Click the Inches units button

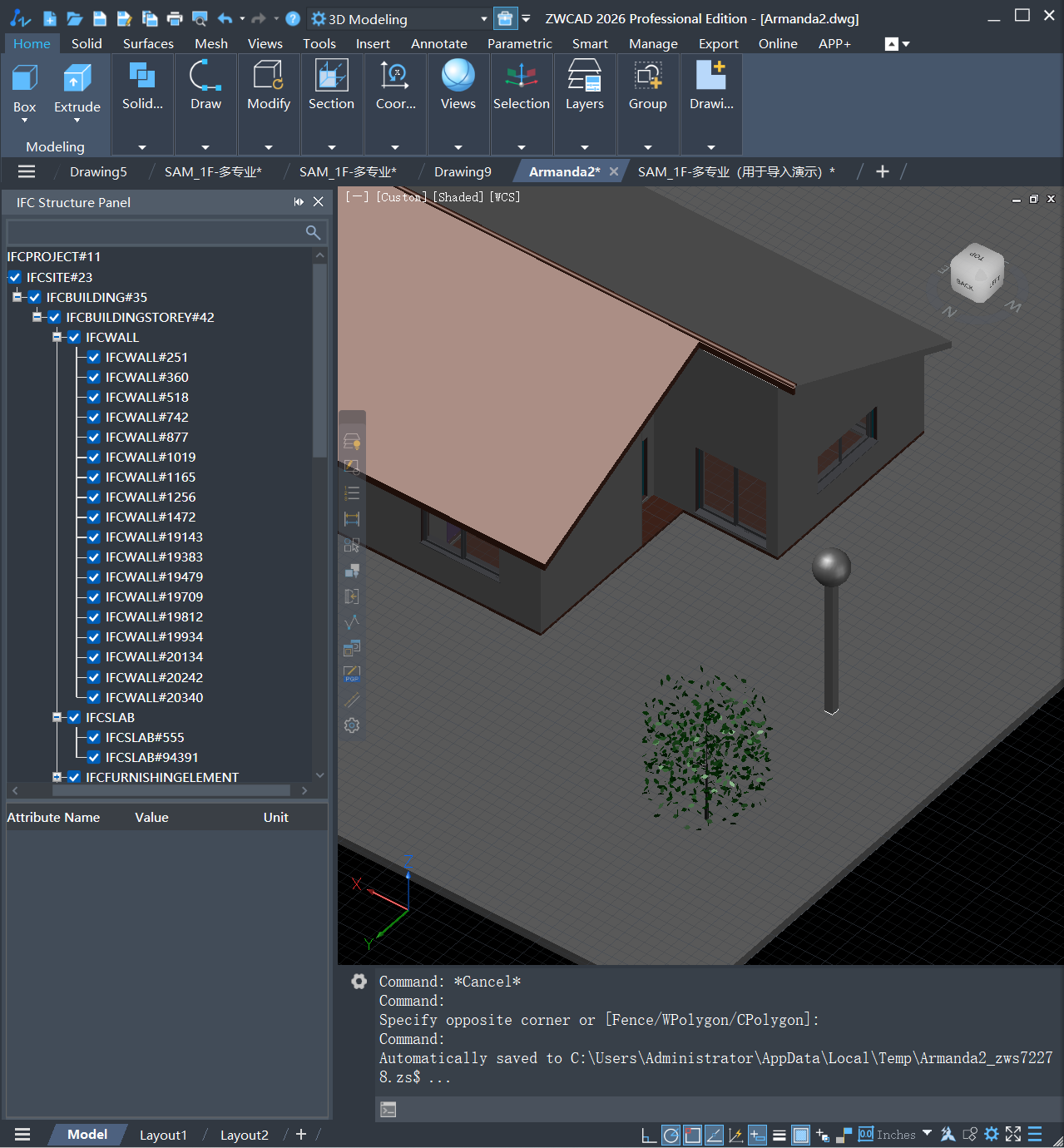pos(895,1135)
